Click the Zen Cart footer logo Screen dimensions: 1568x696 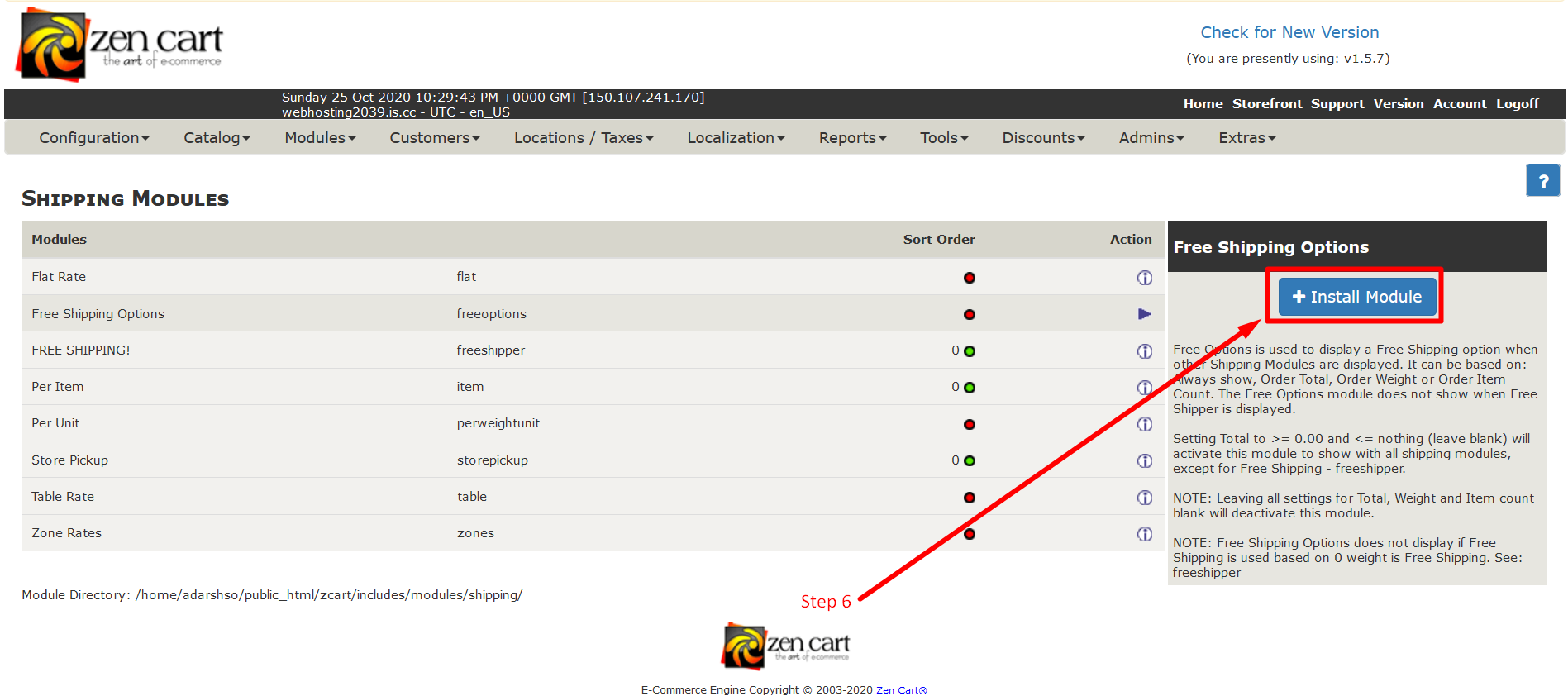coord(785,646)
